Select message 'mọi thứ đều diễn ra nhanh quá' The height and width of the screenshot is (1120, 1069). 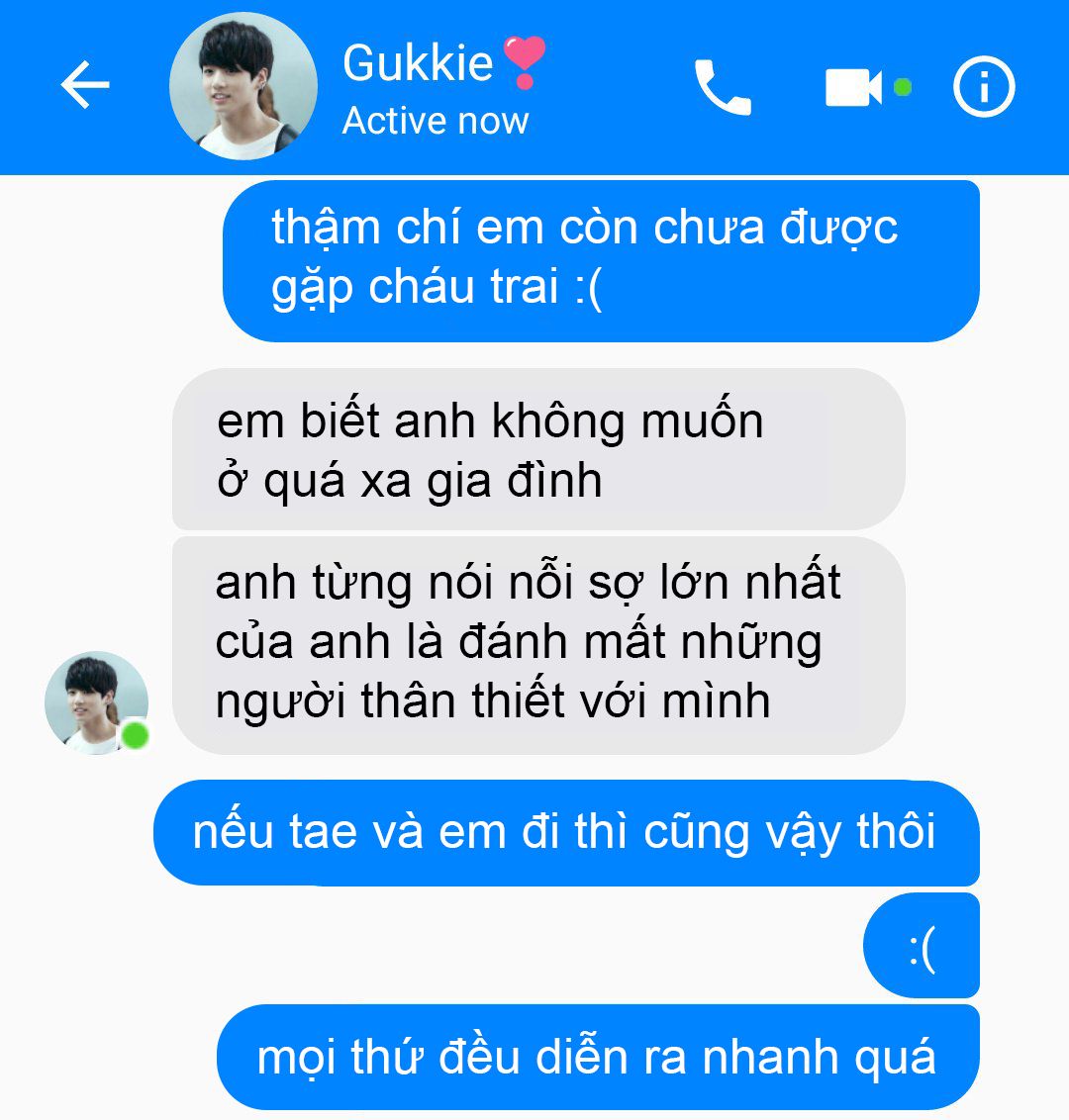coord(598,1057)
